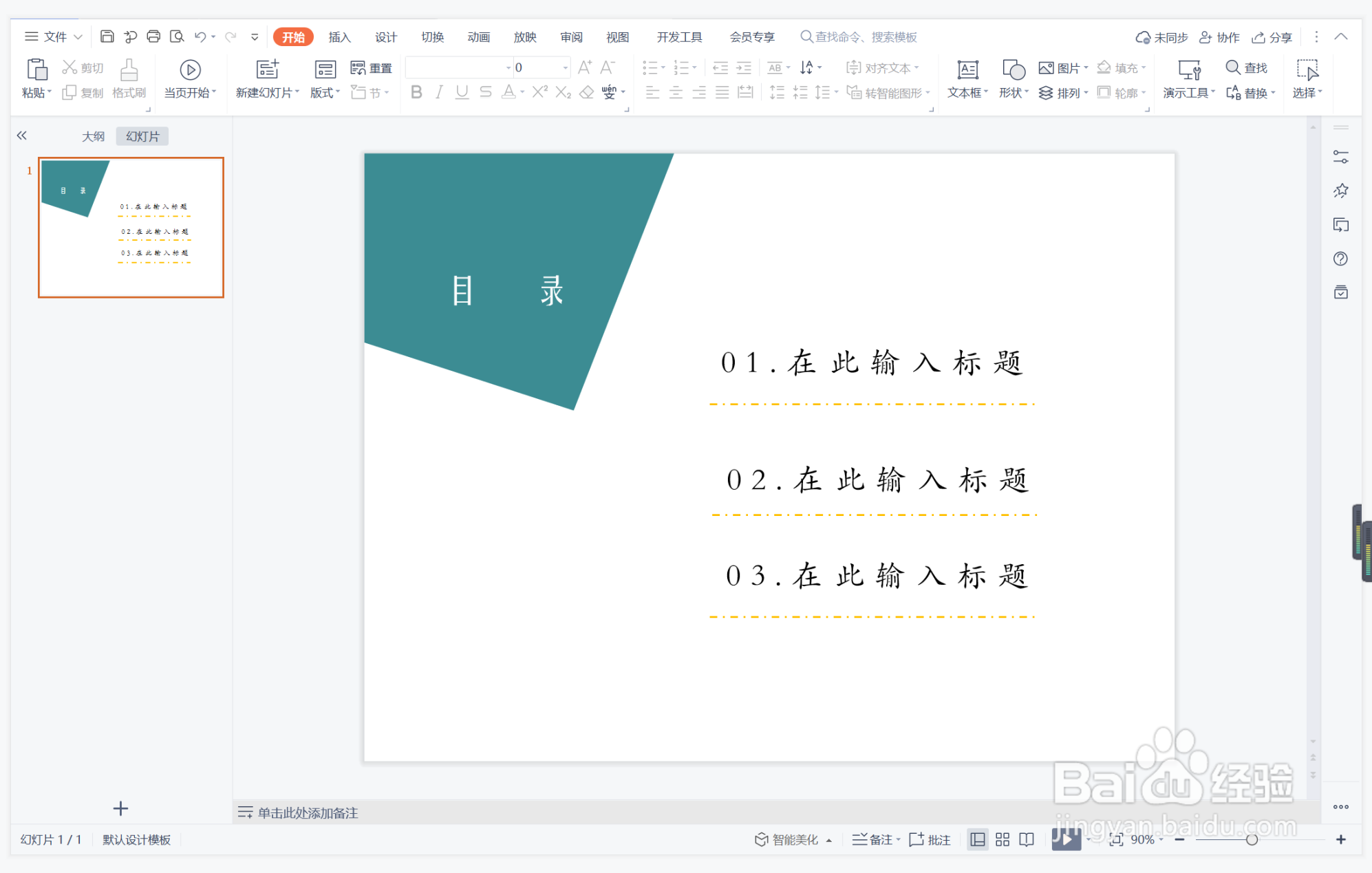Click the Clear formatting eraser icon

pos(586,92)
